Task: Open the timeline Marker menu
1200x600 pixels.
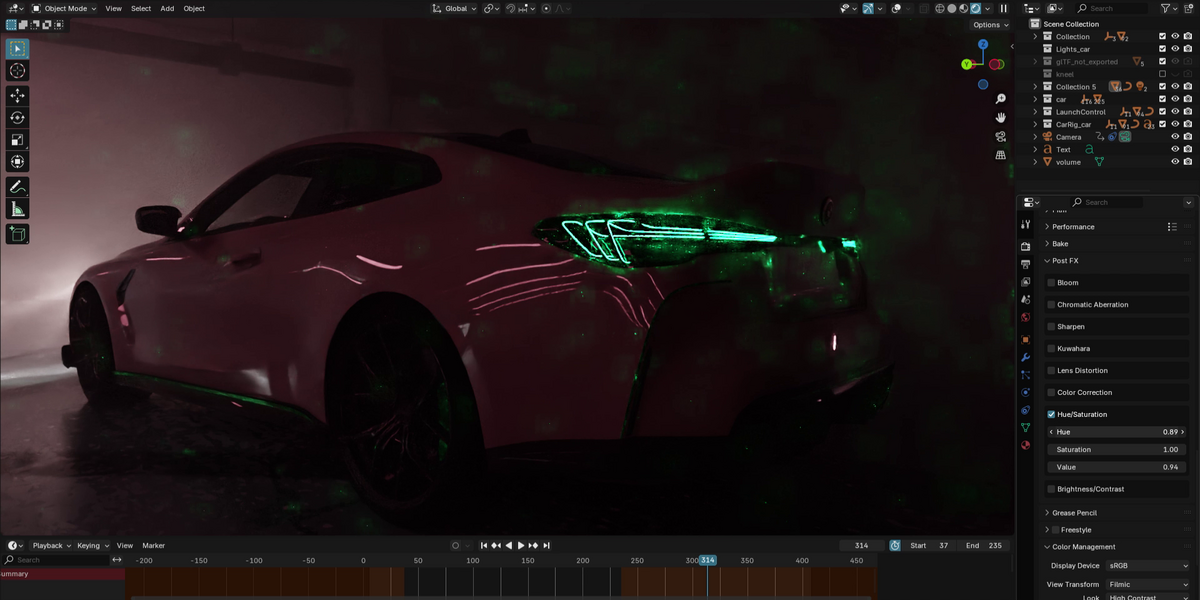Action: [154, 546]
